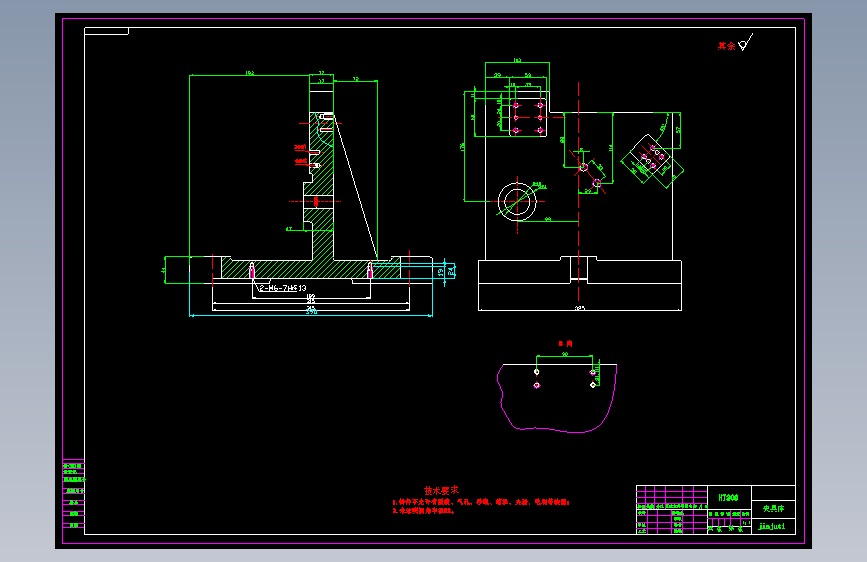The height and width of the screenshot is (562, 867).
Task: Select the red 技术要求 heading
Action: pyautogui.click(x=441, y=490)
